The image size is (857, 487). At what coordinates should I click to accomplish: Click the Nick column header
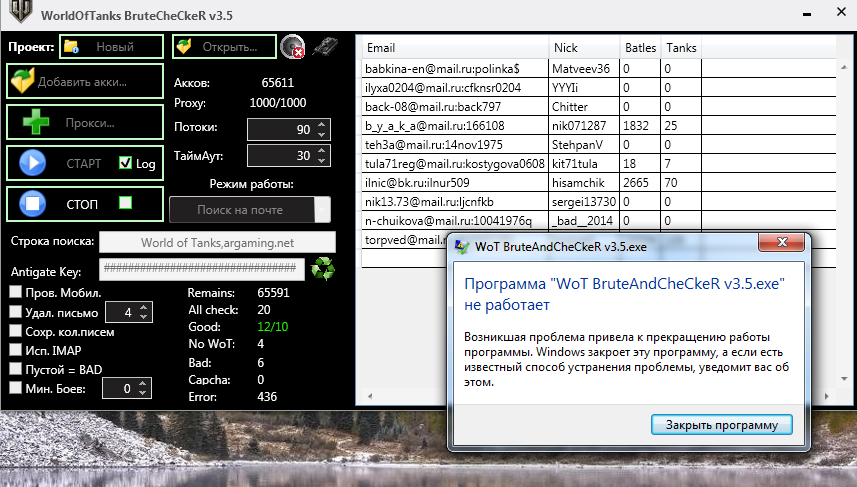pos(584,48)
